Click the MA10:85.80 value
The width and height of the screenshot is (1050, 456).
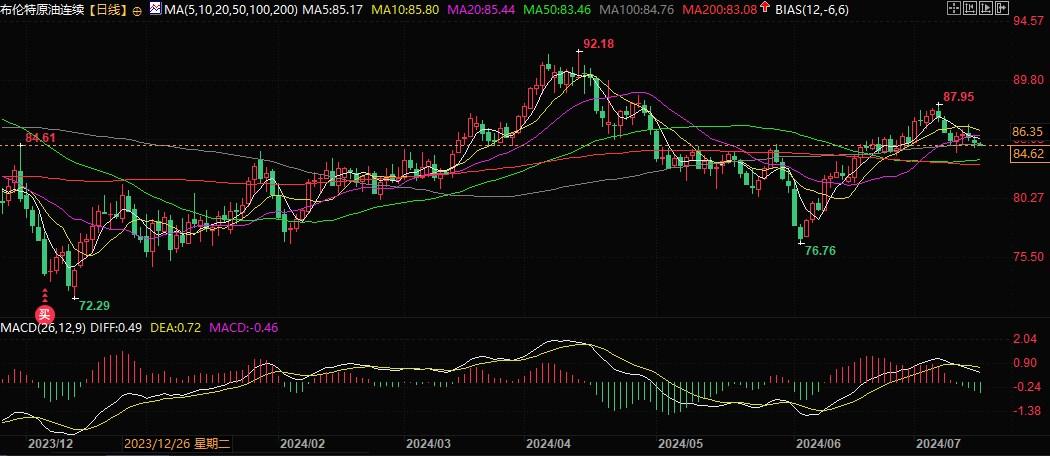point(405,10)
